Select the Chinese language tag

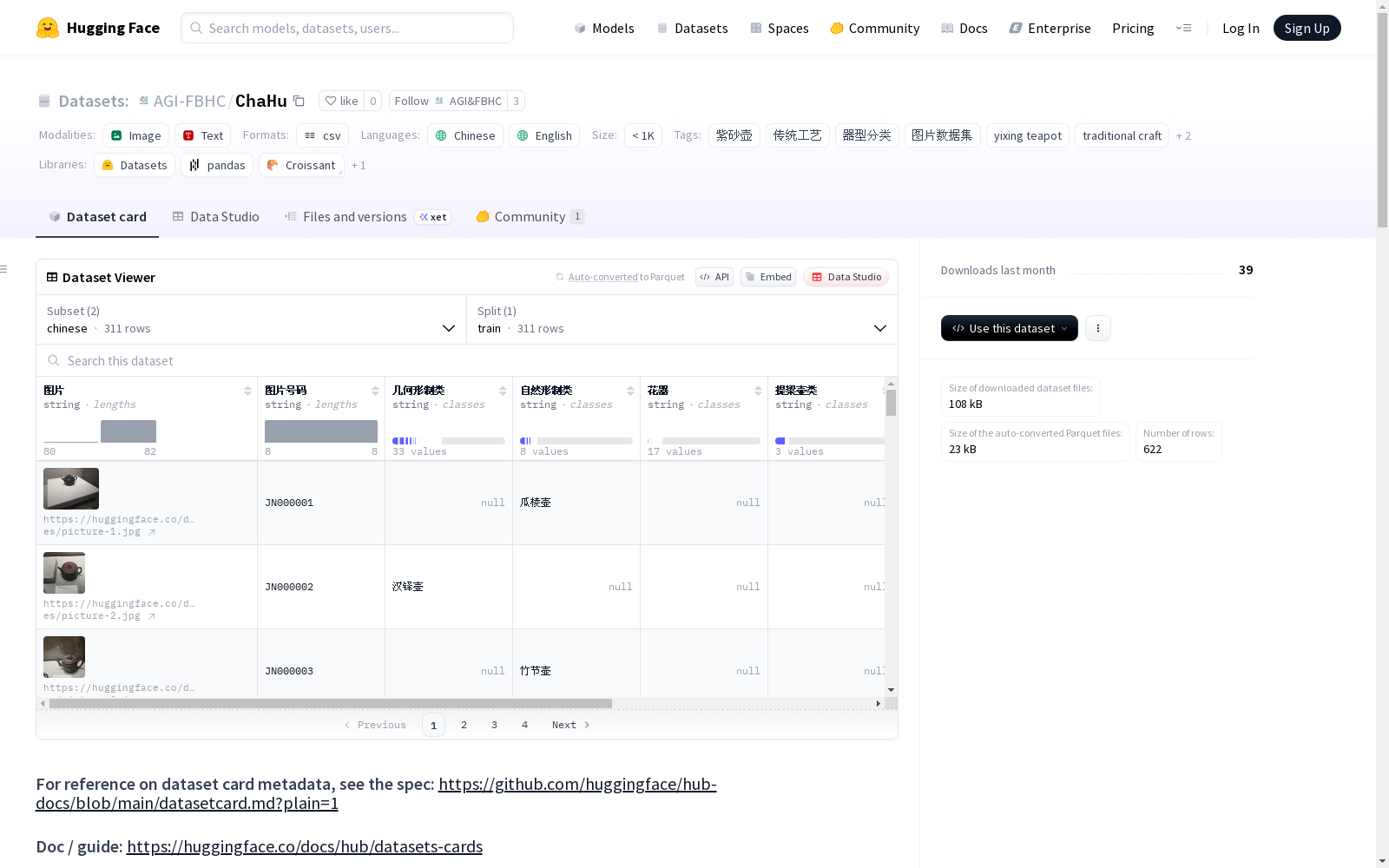coord(465,135)
